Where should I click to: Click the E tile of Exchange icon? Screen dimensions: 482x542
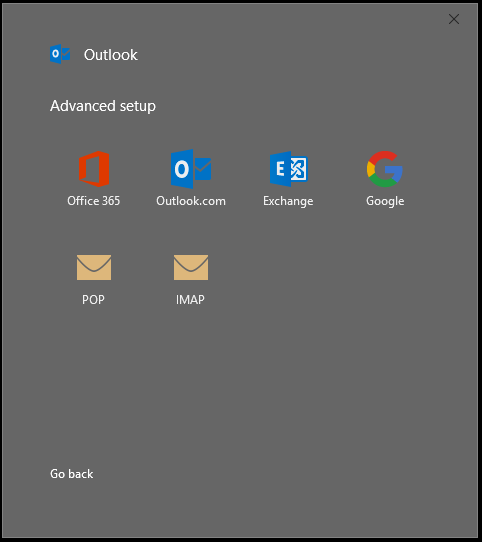(280, 169)
